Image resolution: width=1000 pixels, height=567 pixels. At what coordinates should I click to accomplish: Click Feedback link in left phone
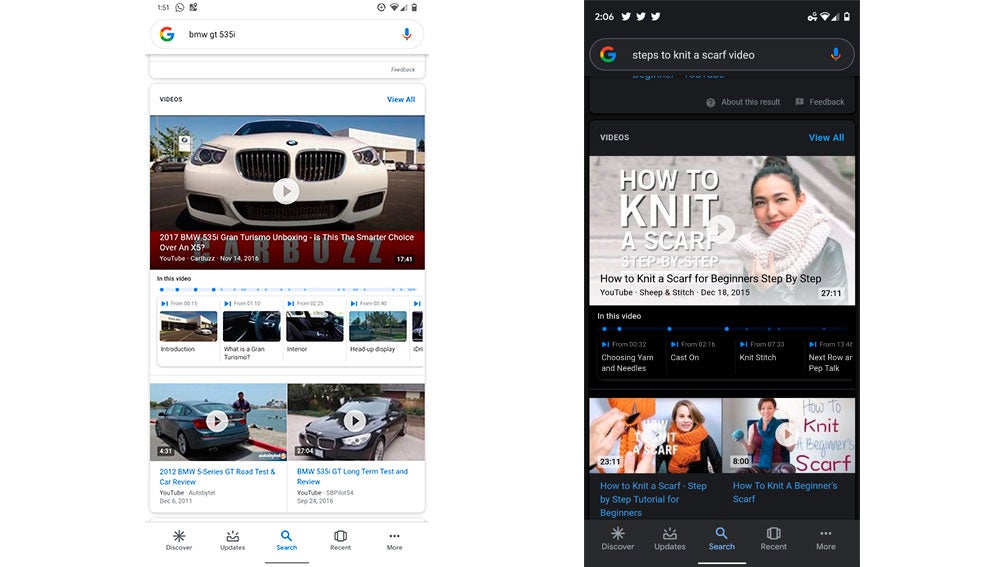[x=402, y=70]
